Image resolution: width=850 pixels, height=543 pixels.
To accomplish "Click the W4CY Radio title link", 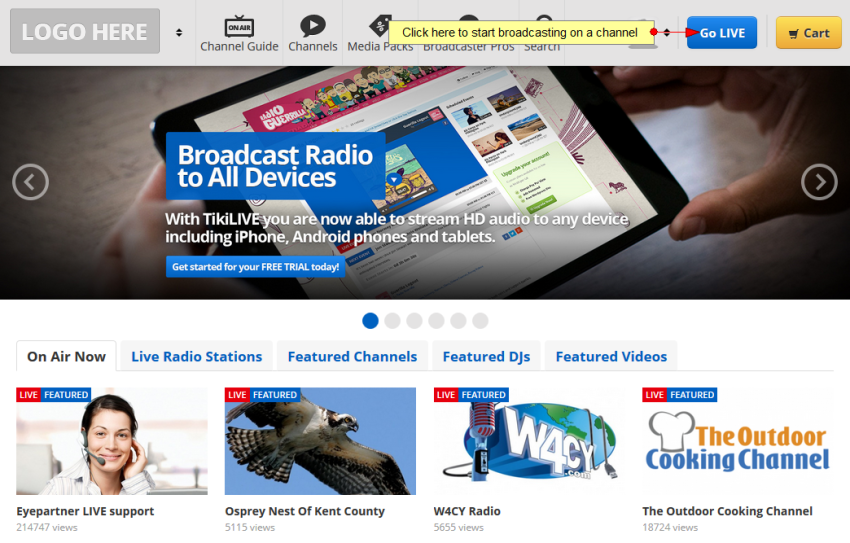I will [467, 511].
